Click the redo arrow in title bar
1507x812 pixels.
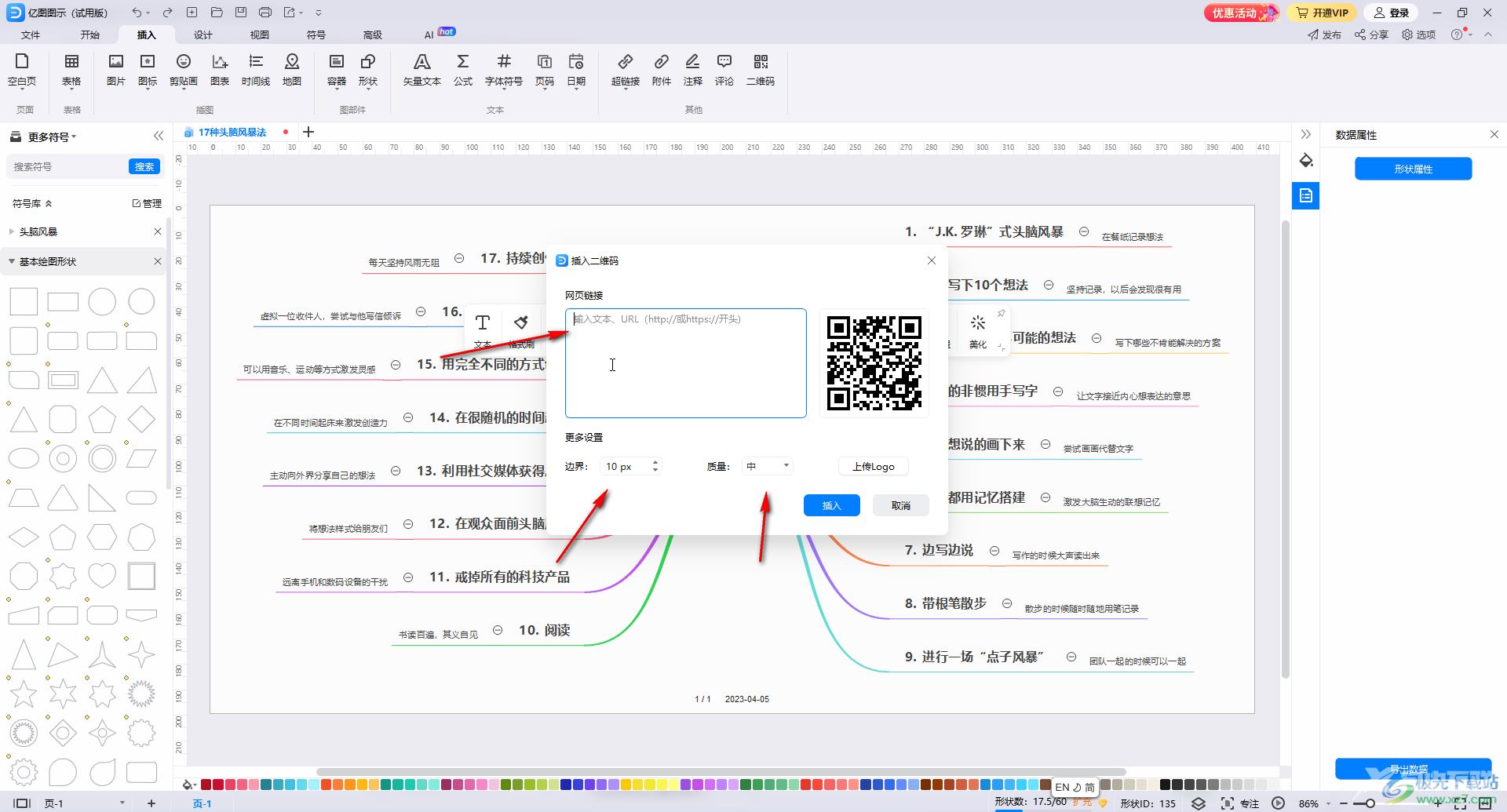point(167,13)
